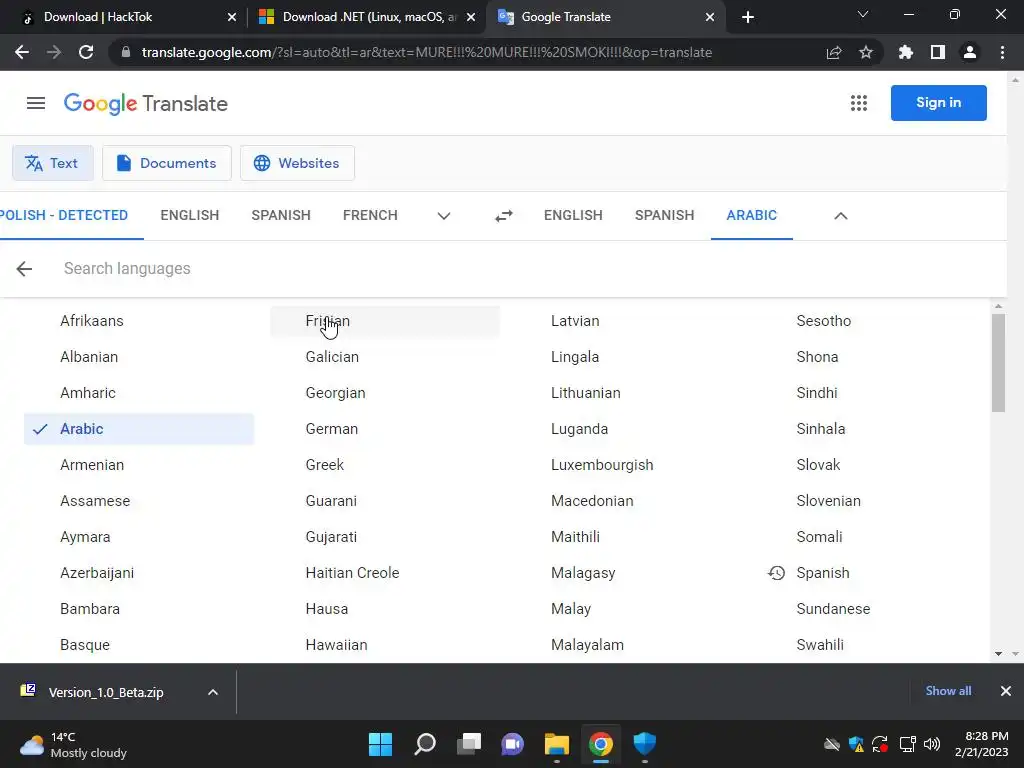Open the Teams Chat taskbar icon
This screenshot has width=1024, height=768.
513,744
